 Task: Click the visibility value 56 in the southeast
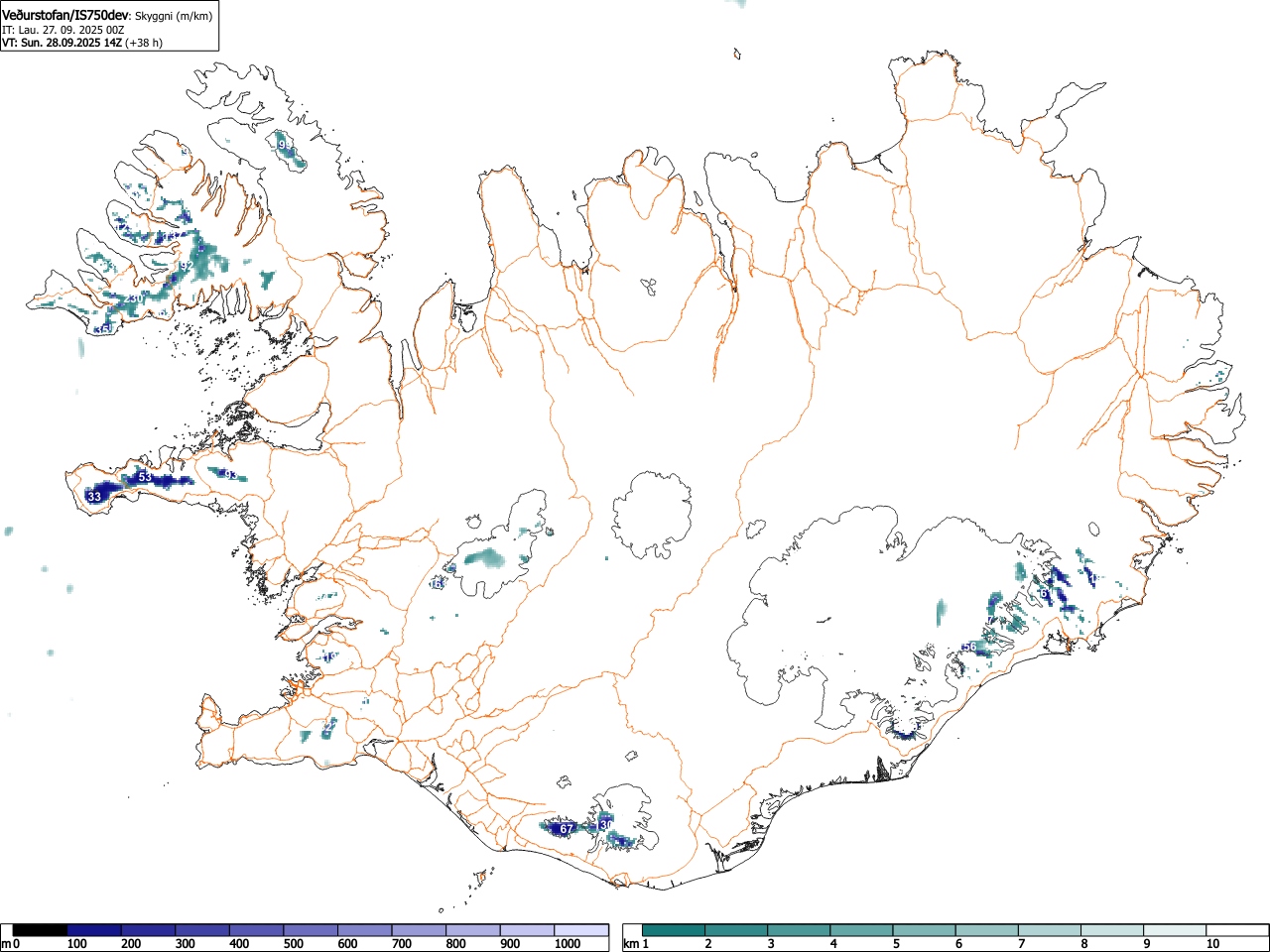(x=969, y=647)
